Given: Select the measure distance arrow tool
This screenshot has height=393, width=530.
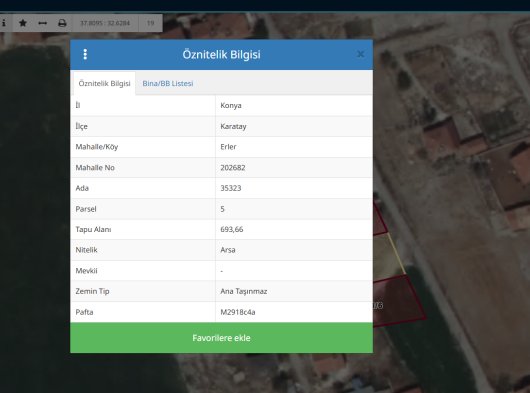Looking at the screenshot, I should click(x=43, y=23).
